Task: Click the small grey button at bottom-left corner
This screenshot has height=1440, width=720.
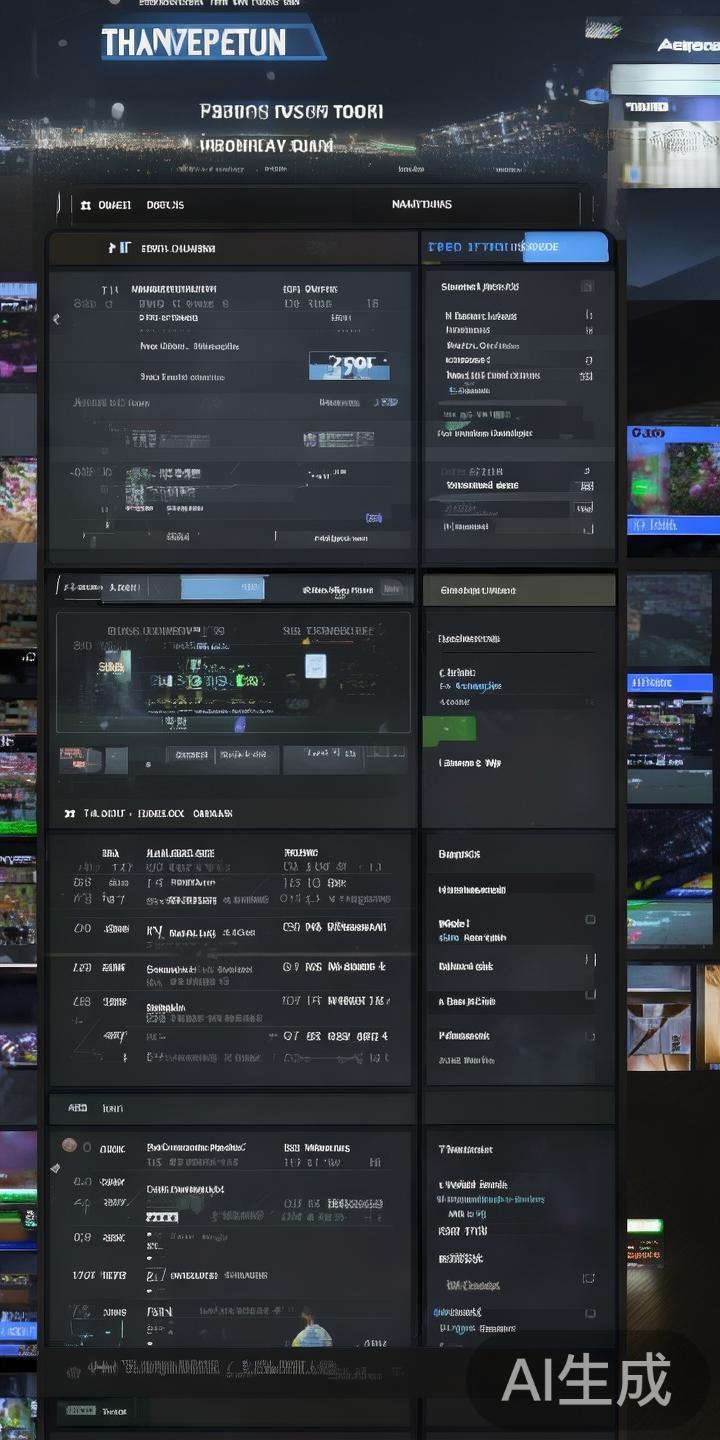Action: (82, 1410)
